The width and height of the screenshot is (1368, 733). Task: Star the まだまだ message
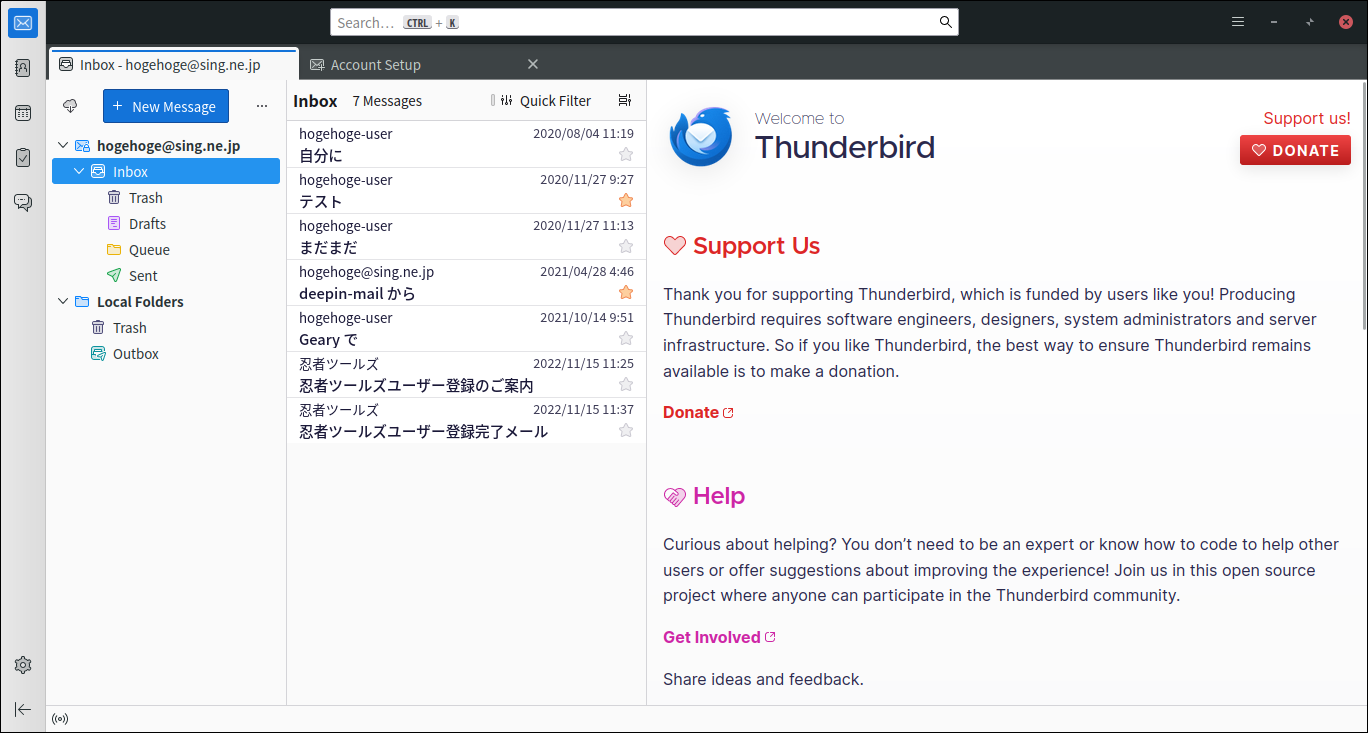coord(626,246)
